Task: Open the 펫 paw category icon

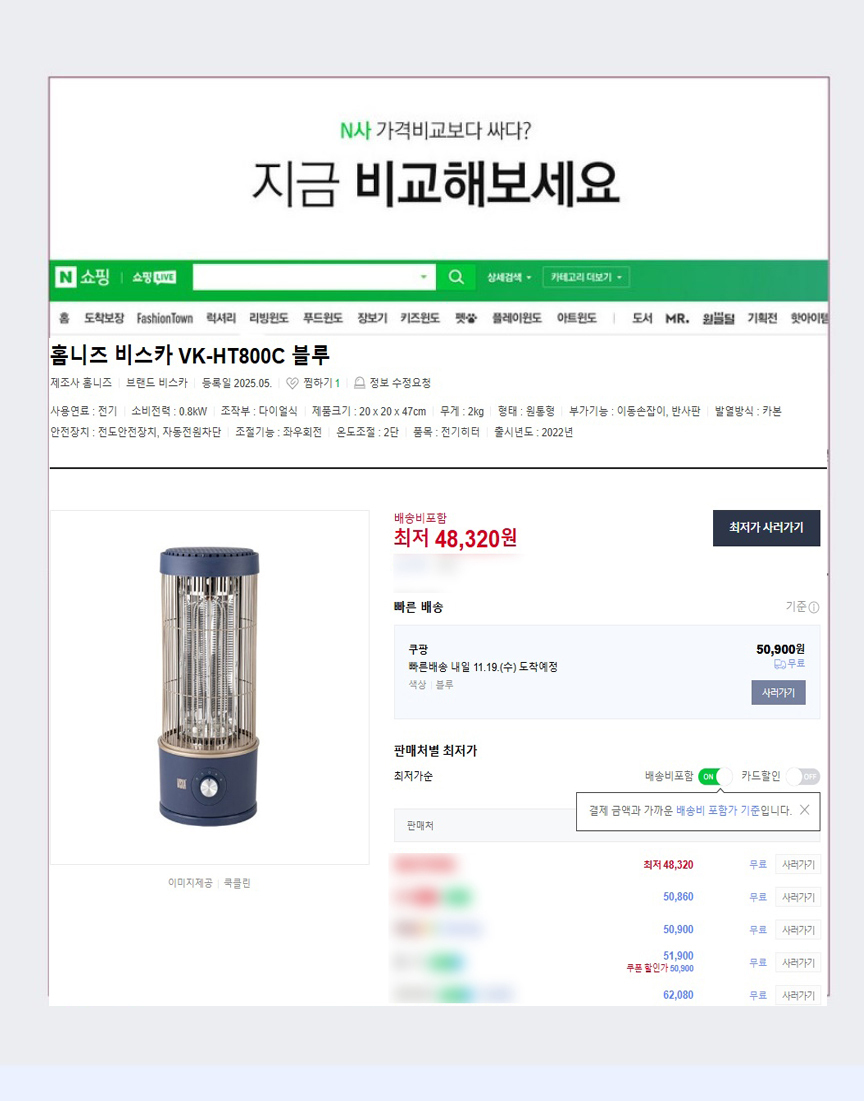Action: tap(465, 318)
